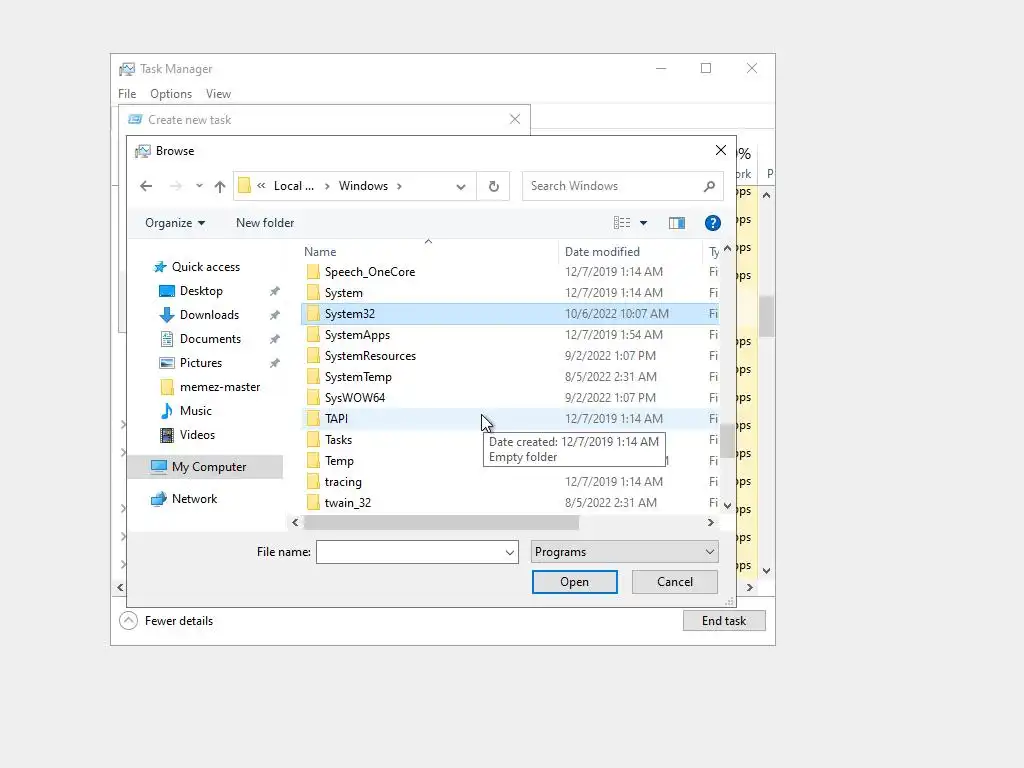Select the Speech_OneCore folder
The height and width of the screenshot is (768, 1024).
[x=510, y=272]
